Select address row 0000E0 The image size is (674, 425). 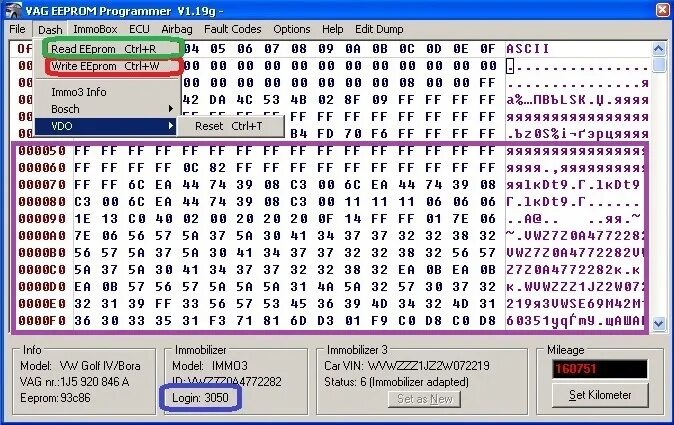tap(42, 304)
